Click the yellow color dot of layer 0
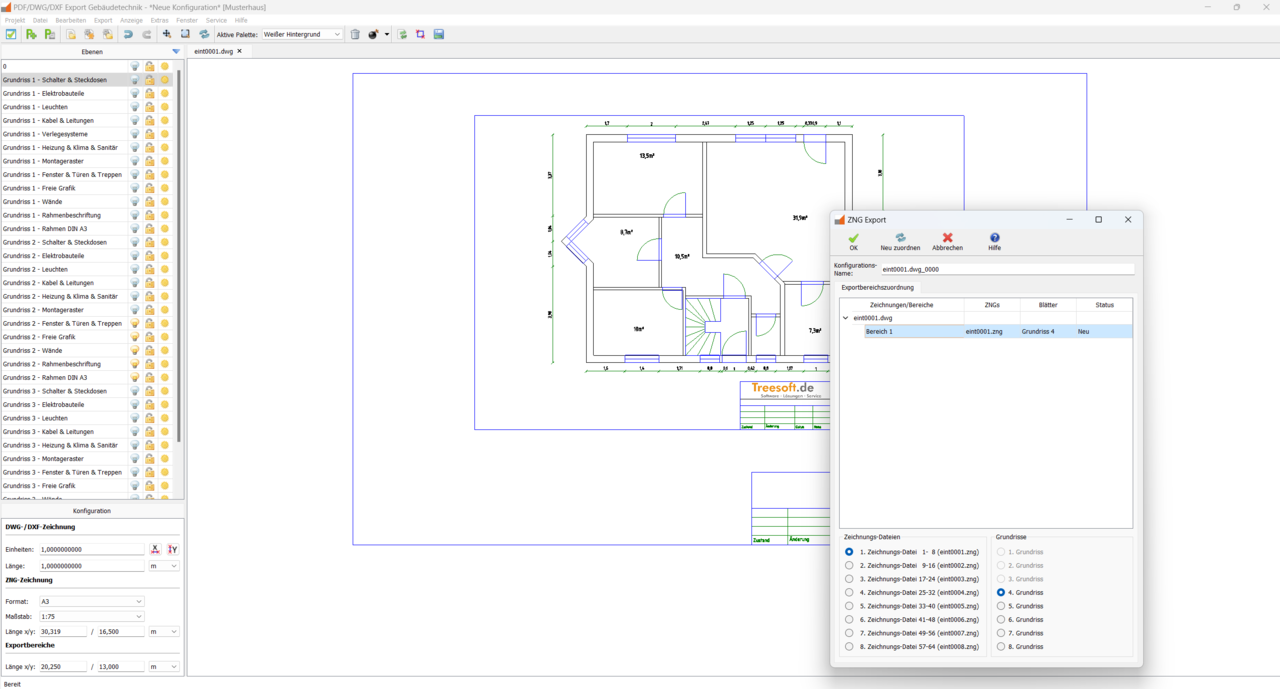This screenshot has width=1280, height=689. click(162, 65)
